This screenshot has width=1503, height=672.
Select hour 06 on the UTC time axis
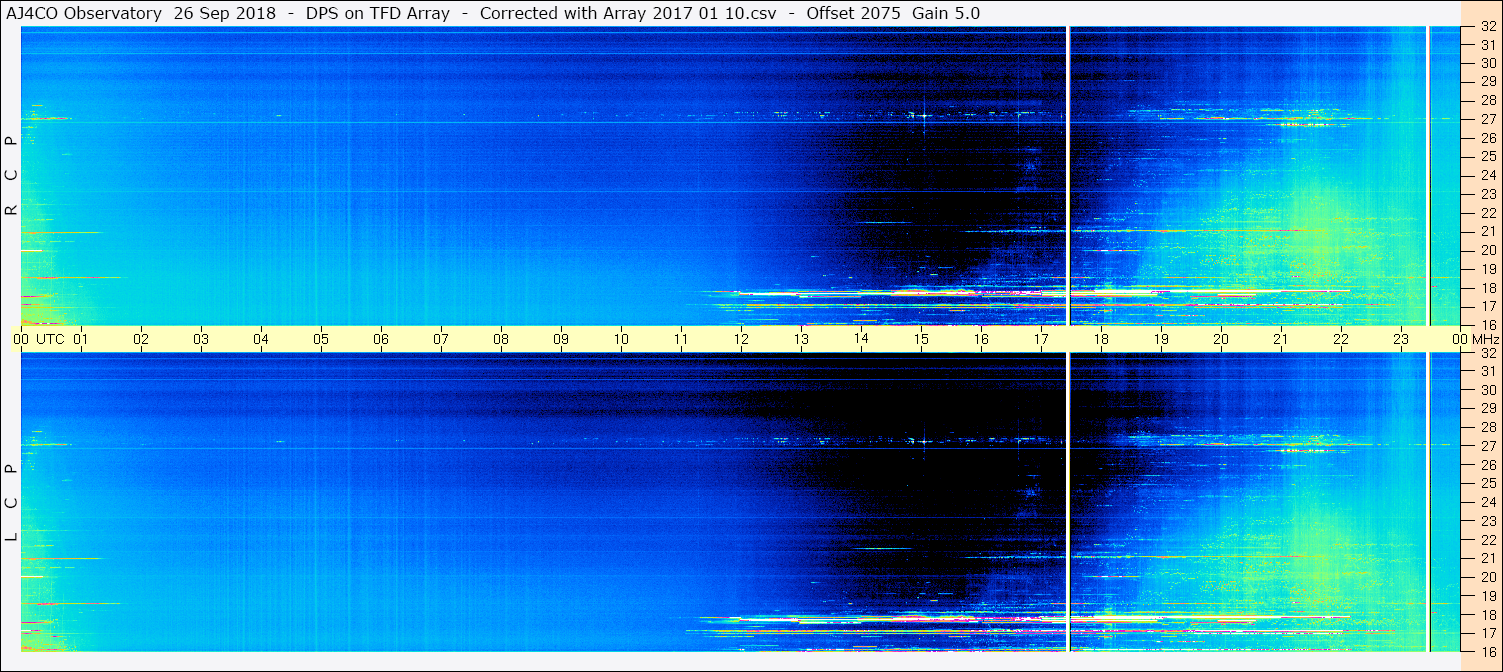pos(381,339)
